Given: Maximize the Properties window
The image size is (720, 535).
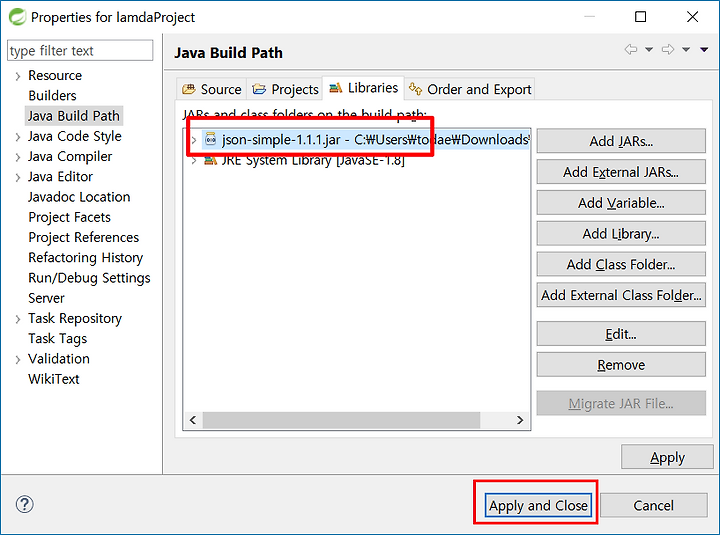Looking at the screenshot, I should [x=641, y=17].
